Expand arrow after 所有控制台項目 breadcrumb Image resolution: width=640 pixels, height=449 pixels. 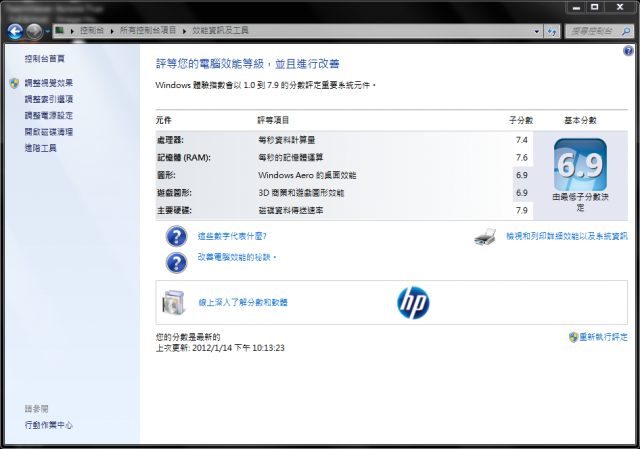tap(184, 31)
